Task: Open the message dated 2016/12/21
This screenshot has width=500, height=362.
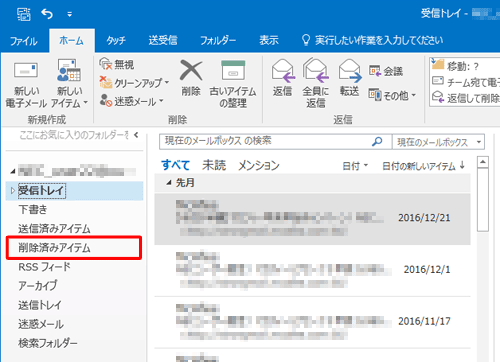Action: [312, 219]
